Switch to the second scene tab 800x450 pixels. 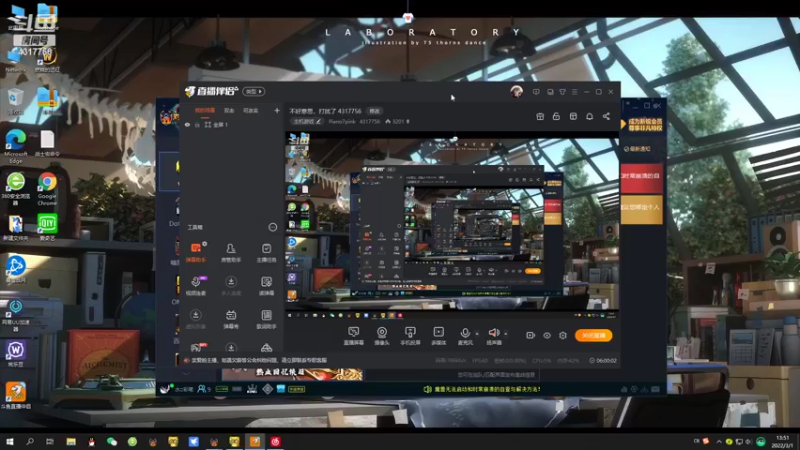[229, 110]
